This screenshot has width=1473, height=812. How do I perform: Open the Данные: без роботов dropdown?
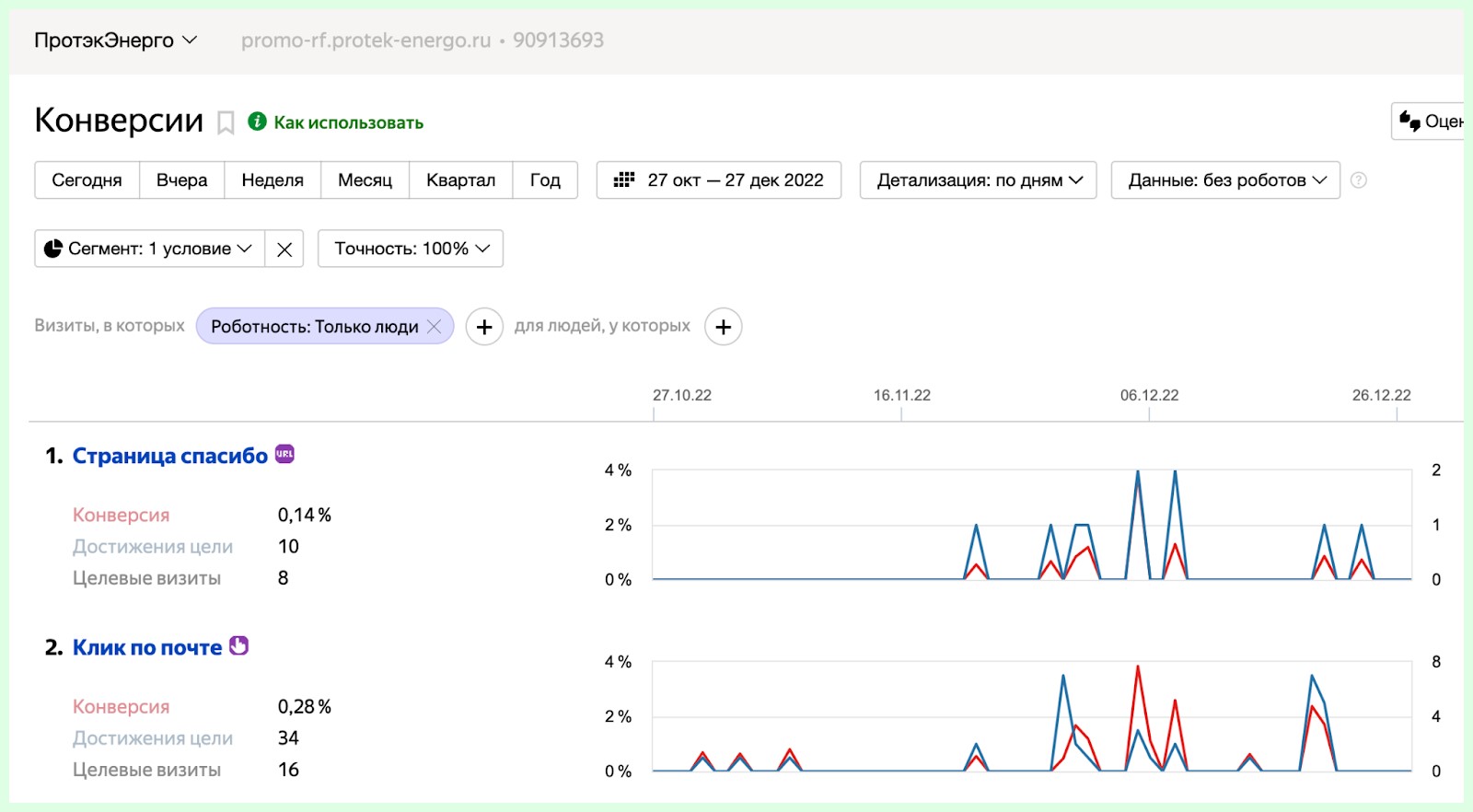pyautogui.click(x=1225, y=180)
